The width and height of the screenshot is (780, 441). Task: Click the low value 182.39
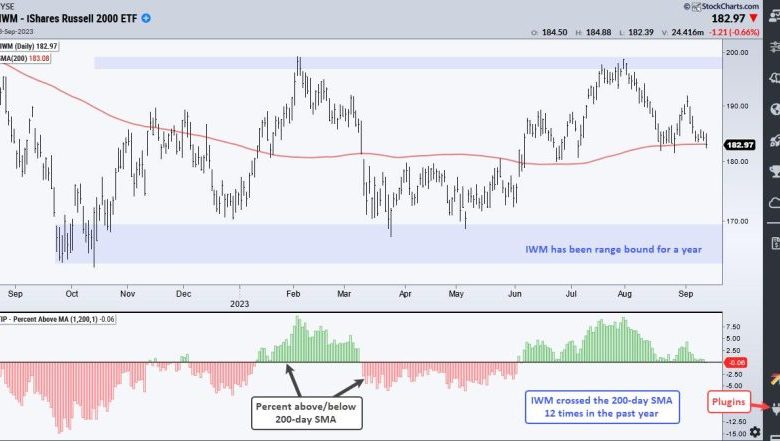click(x=641, y=32)
